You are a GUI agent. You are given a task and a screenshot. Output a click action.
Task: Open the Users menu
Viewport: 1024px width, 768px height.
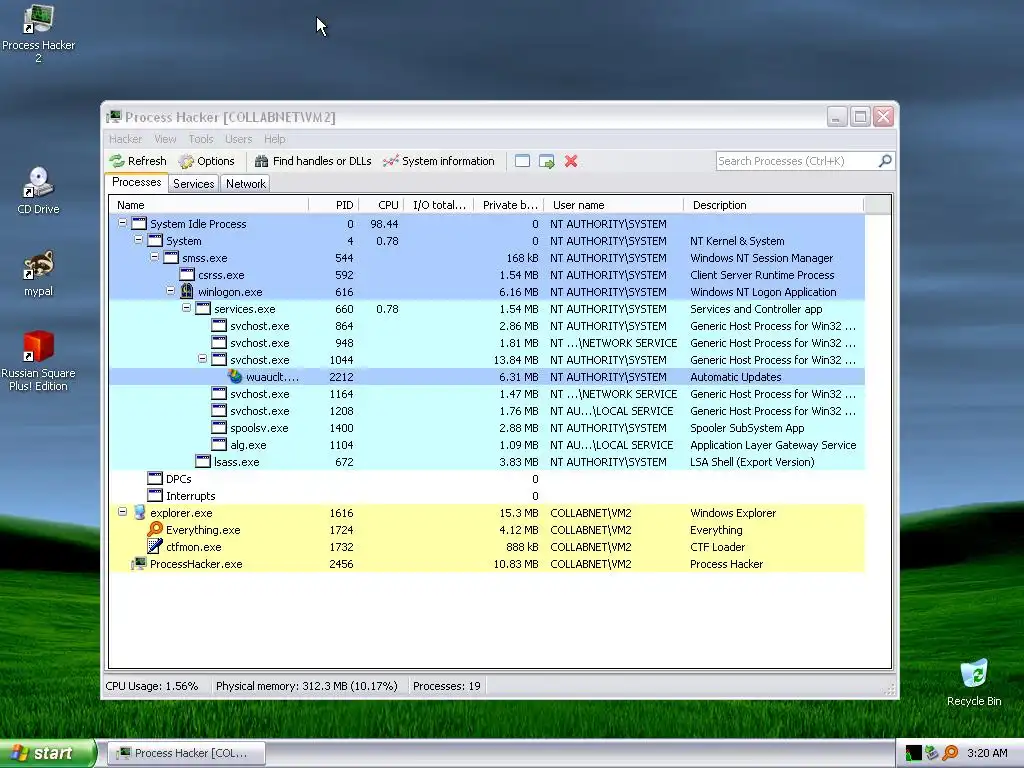(x=238, y=139)
